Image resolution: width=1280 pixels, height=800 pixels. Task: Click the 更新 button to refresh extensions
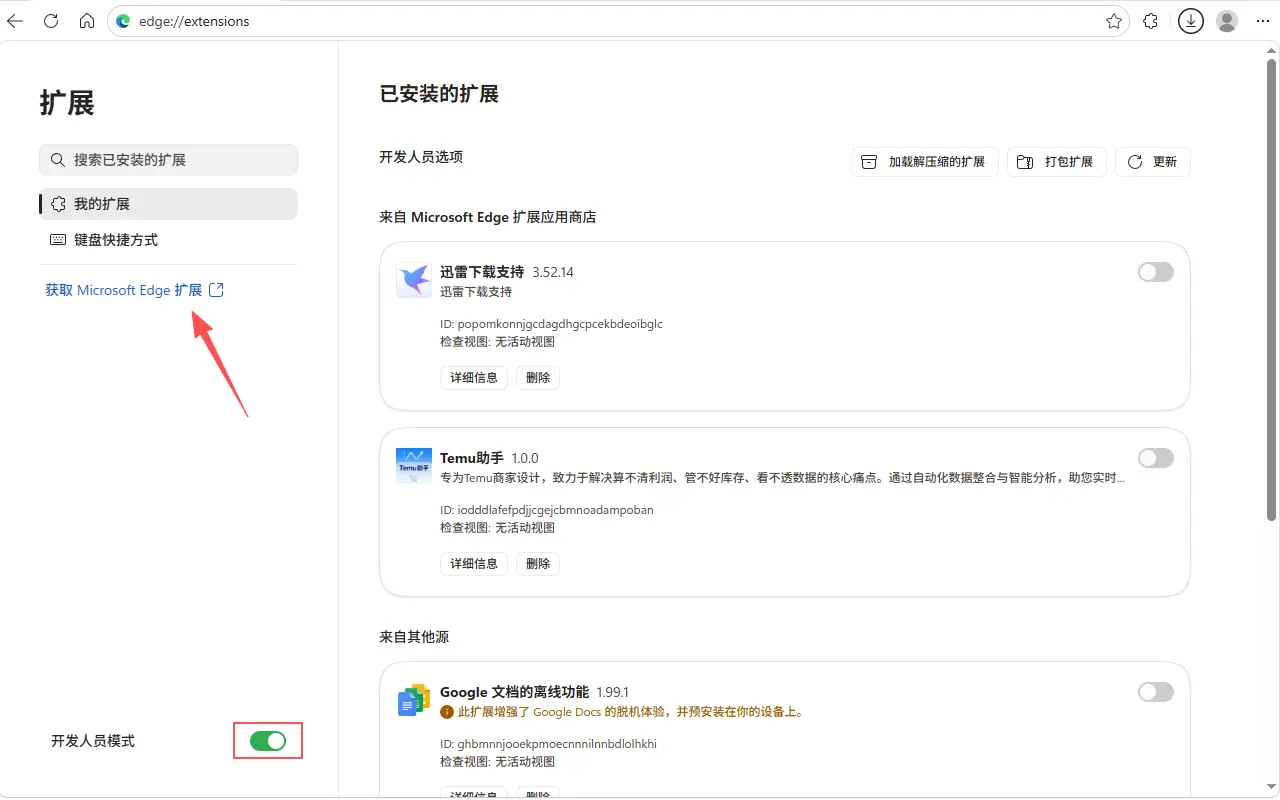coord(1152,161)
